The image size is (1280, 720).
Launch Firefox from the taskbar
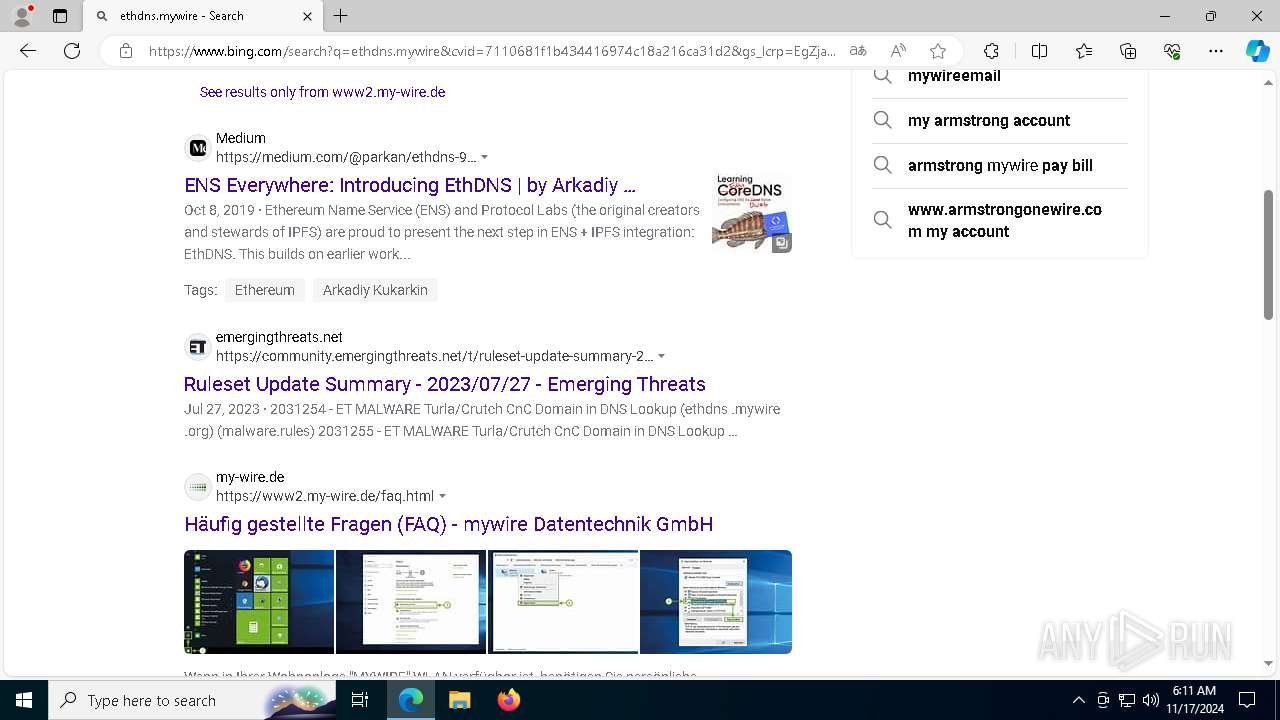(x=508, y=700)
